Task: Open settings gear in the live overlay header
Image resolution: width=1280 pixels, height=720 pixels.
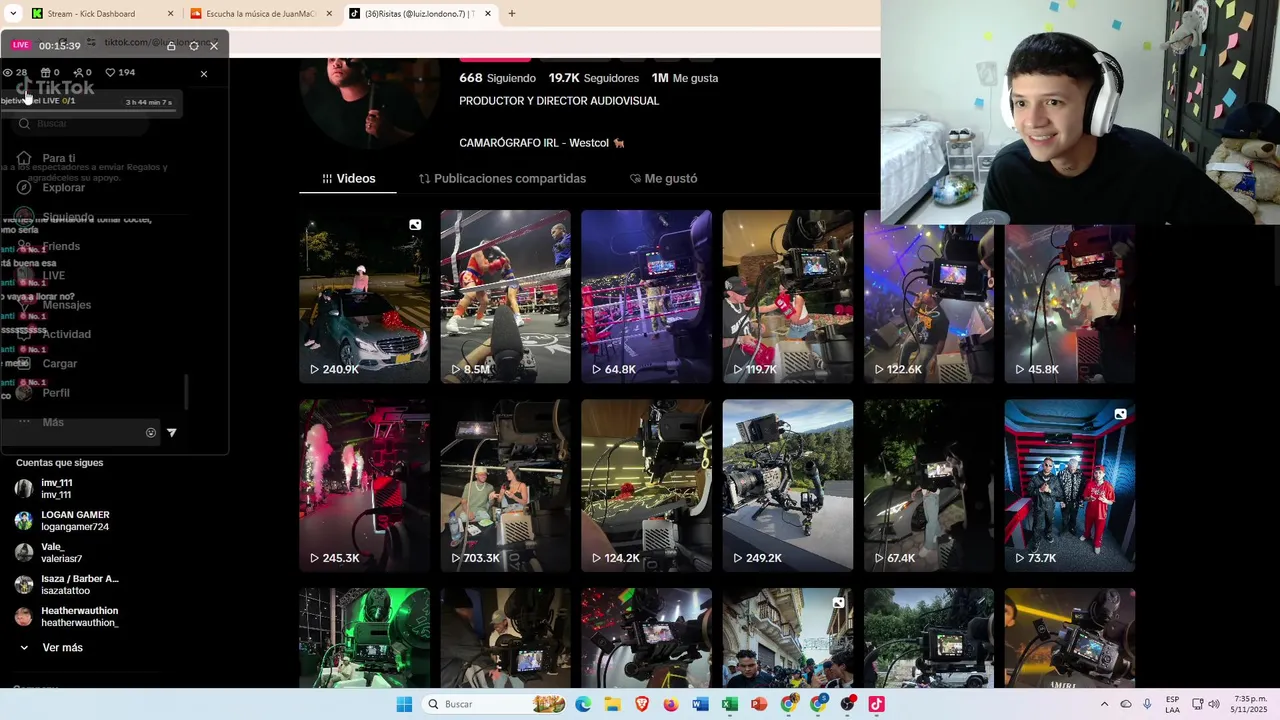Action: tap(193, 46)
